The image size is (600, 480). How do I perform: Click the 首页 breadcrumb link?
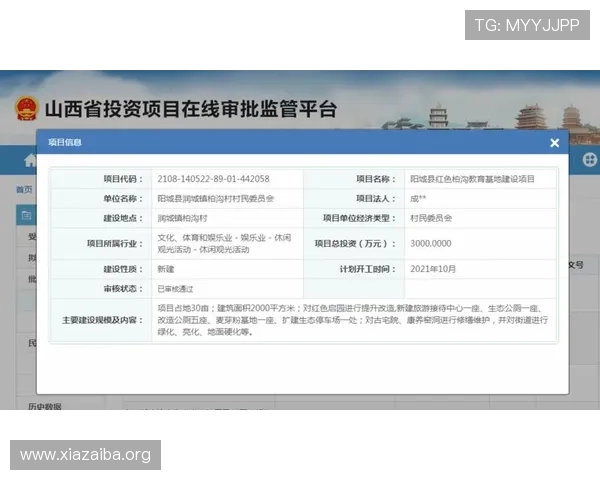pos(24,189)
